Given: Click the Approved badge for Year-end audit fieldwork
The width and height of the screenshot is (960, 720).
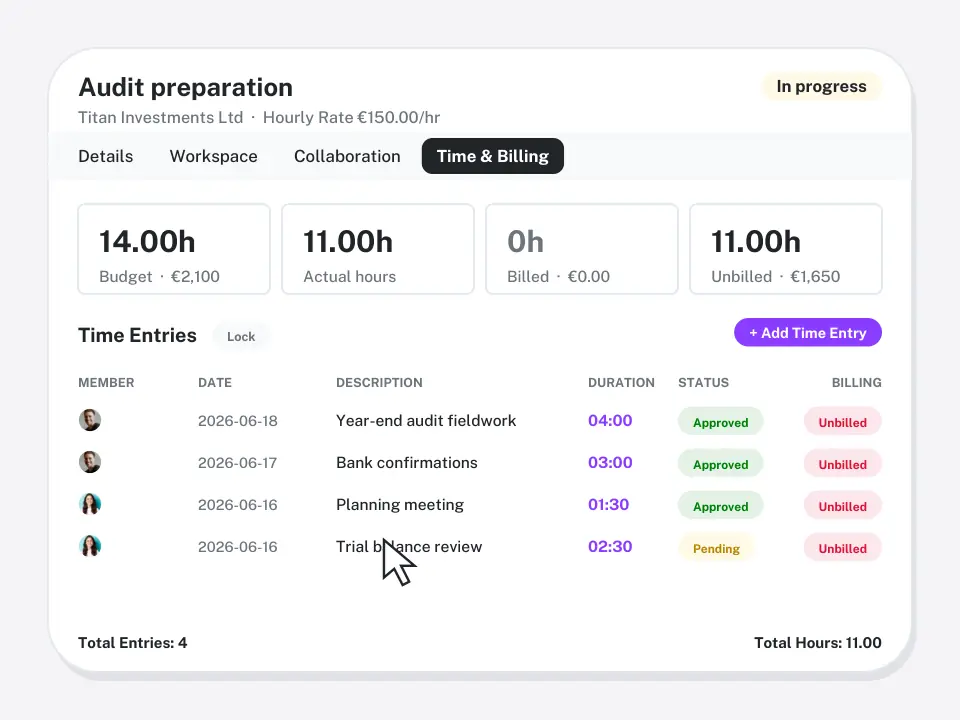Looking at the screenshot, I should tap(721, 422).
